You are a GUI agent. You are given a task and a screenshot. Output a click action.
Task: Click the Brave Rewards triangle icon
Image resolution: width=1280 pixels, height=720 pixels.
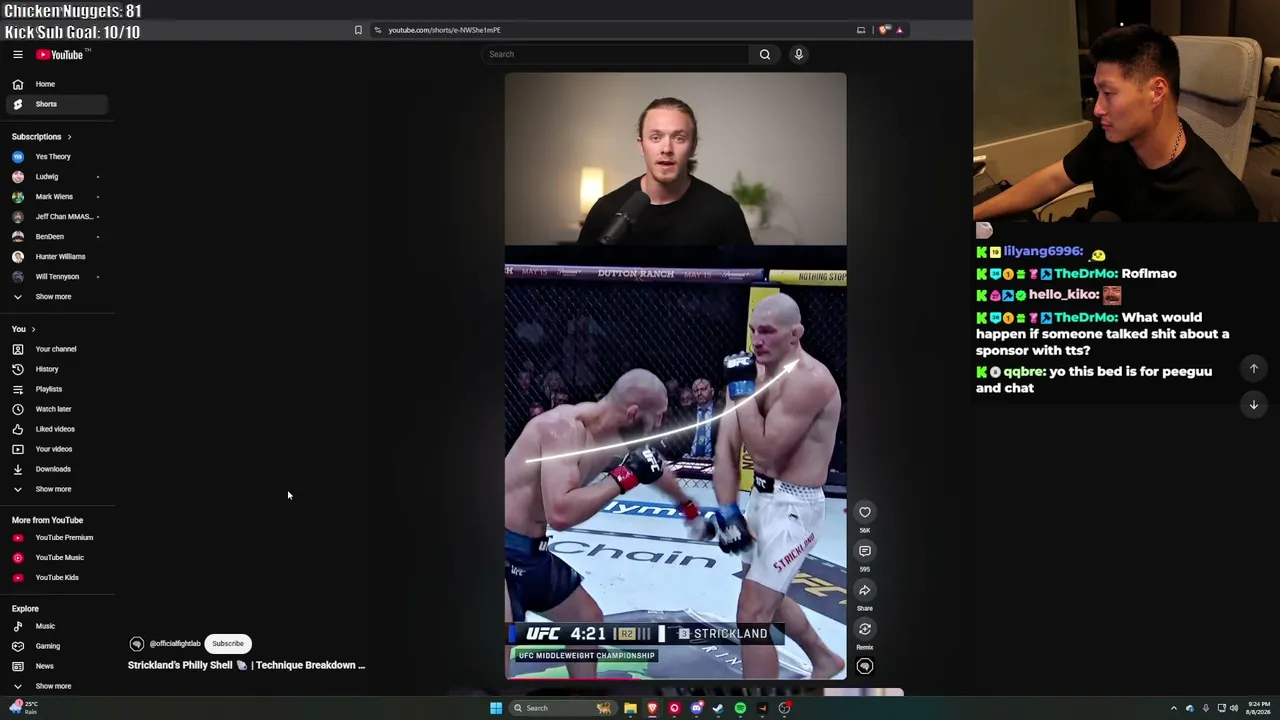(x=899, y=30)
